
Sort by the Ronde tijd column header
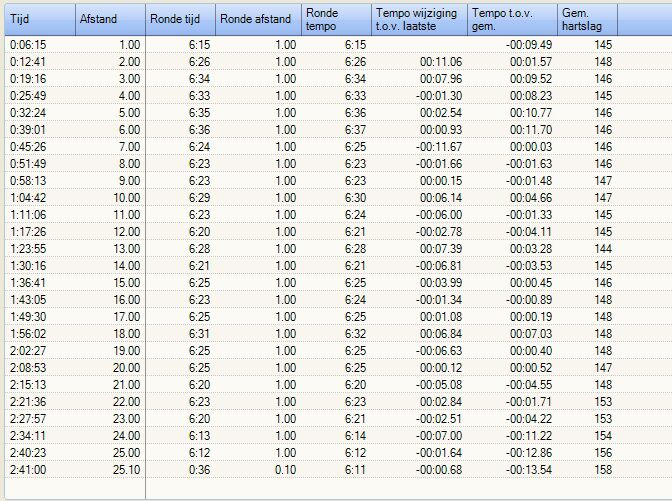click(x=180, y=19)
